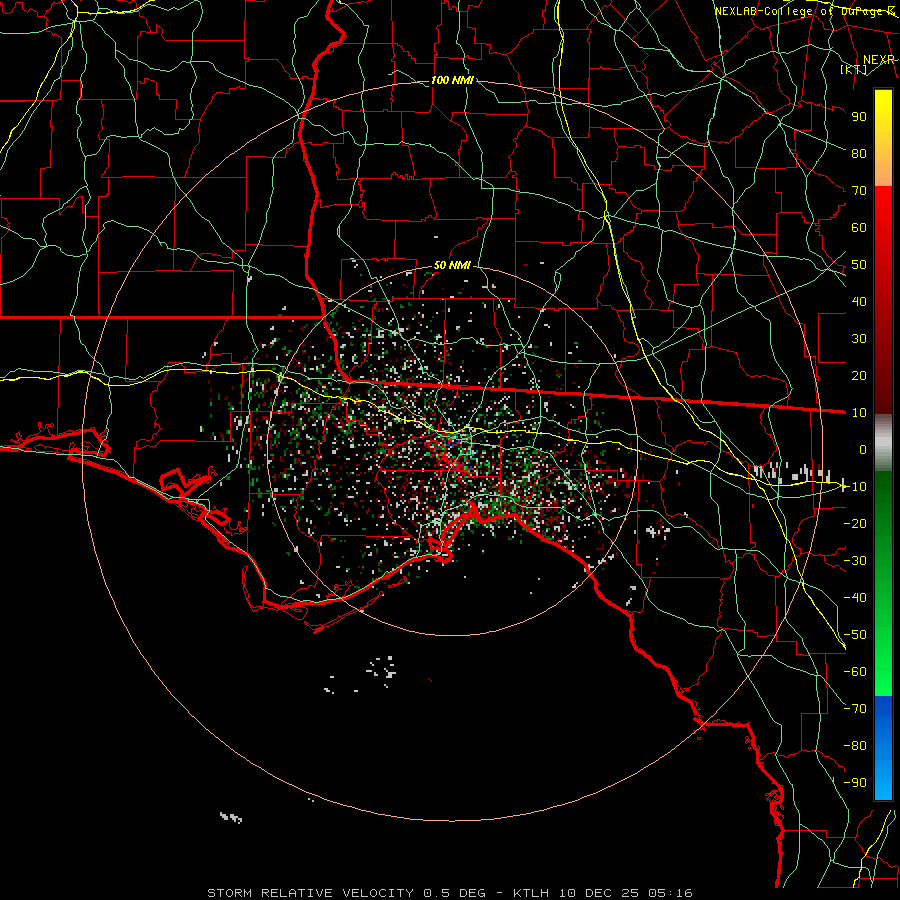The height and width of the screenshot is (900, 900).
Task: Click the 90 value on velocity scale
Action: [x=859, y=117]
